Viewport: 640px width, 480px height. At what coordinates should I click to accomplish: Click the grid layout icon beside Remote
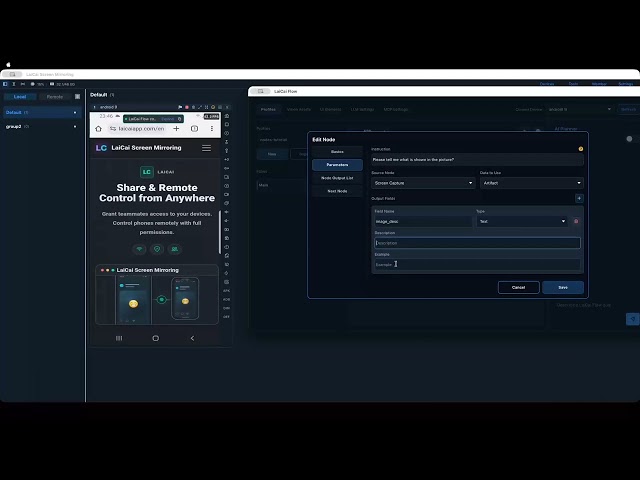(78, 97)
